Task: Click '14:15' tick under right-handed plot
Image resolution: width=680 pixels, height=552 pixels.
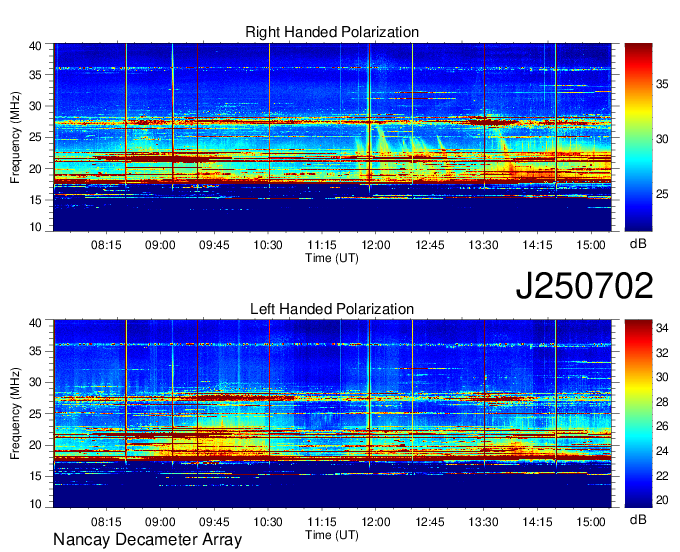Action: [537, 245]
